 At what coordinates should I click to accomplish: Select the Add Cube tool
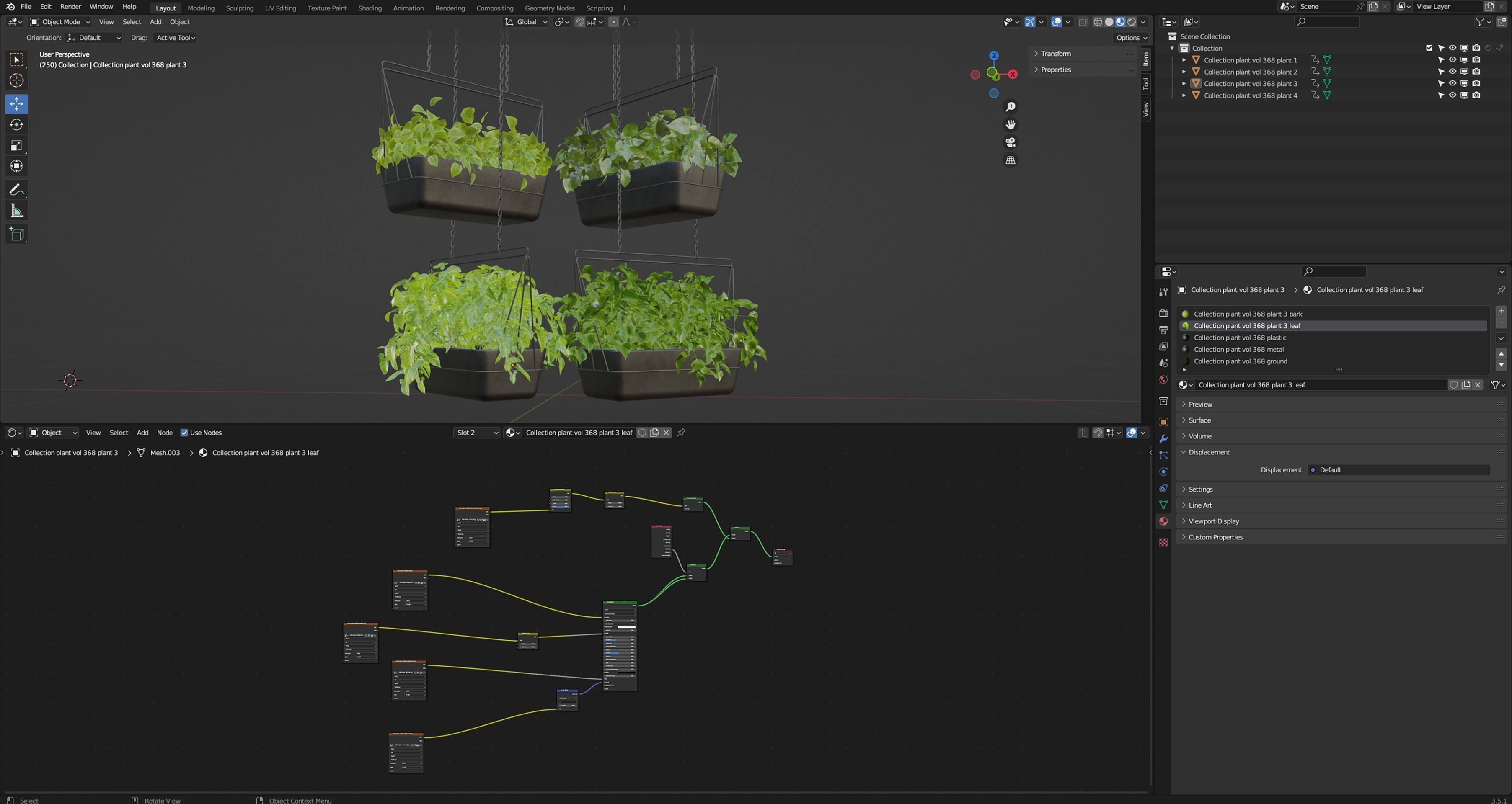[16, 234]
